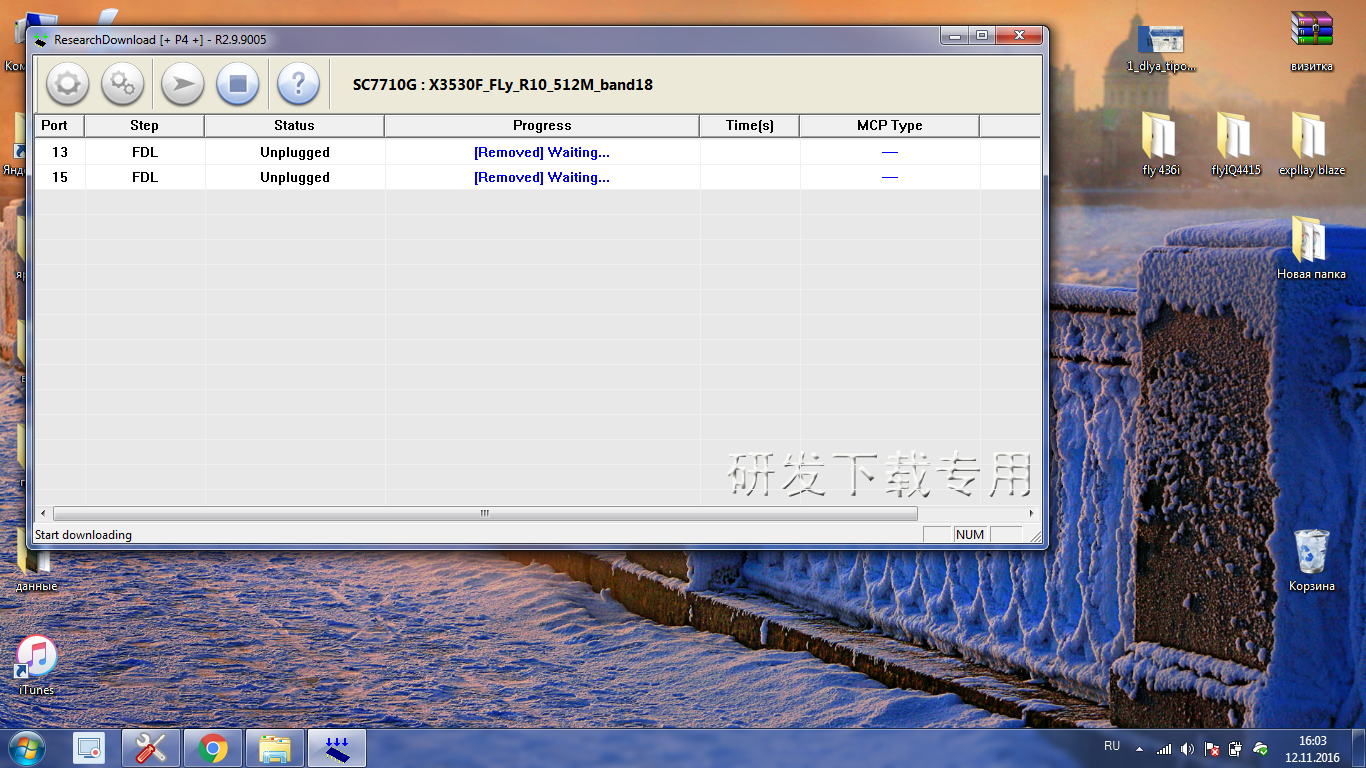Viewport: 1366px width, 768px height.
Task: Click the horizontal scrollbar left arrow
Action: tap(42, 513)
